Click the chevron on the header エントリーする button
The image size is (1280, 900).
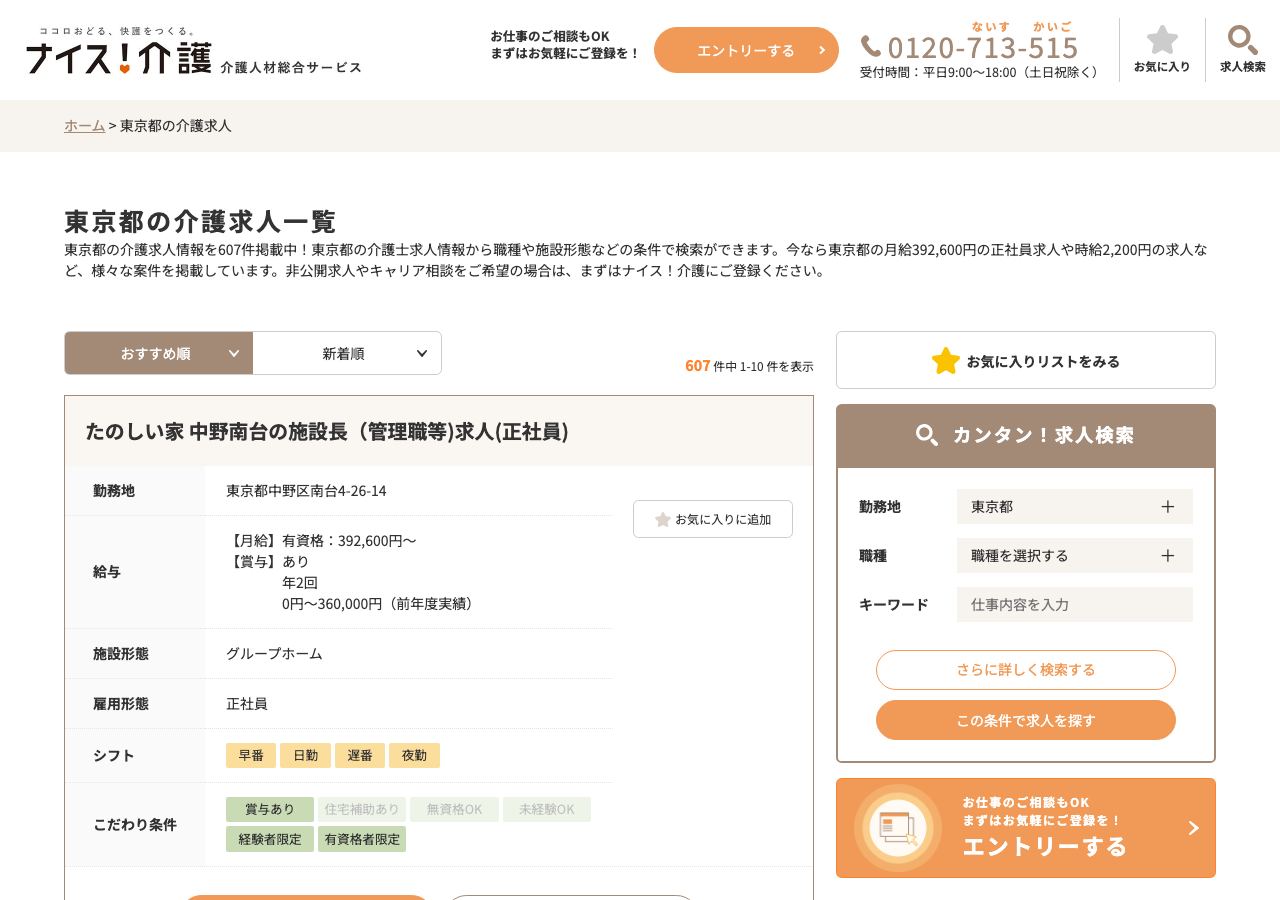822,50
